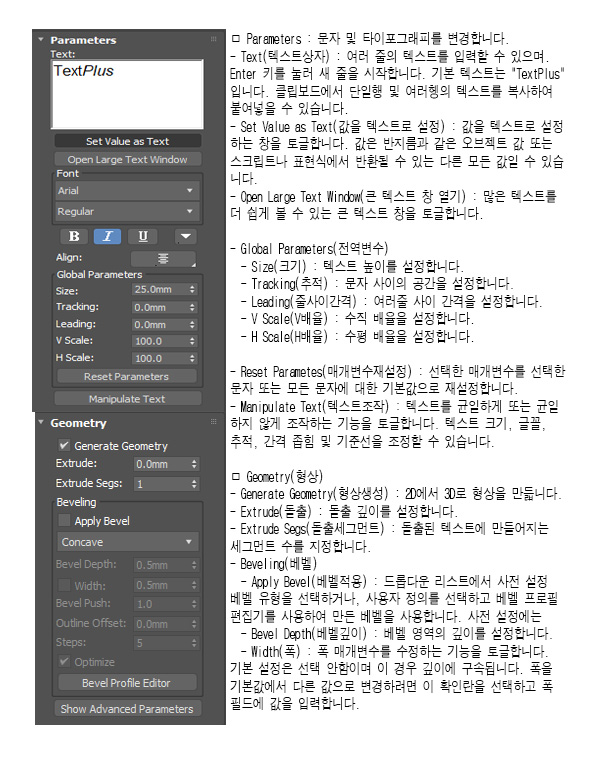The image size is (595, 765).
Task: Click the V Scale value field
Action: pos(159,341)
